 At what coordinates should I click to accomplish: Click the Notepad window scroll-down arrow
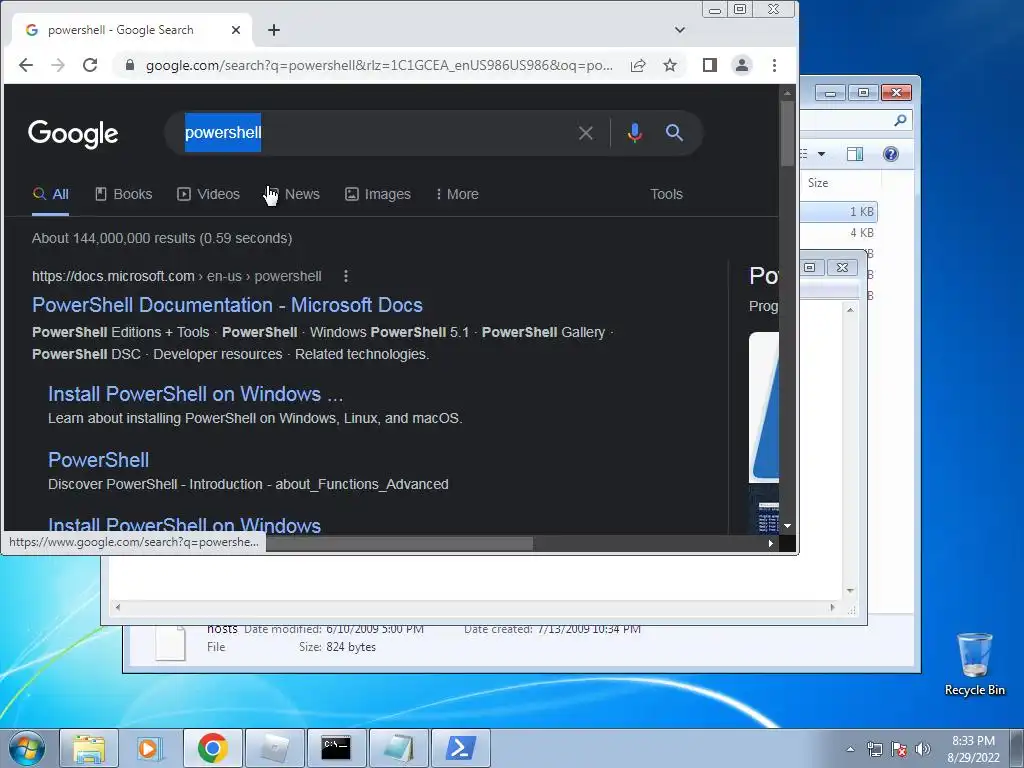tap(850, 590)
